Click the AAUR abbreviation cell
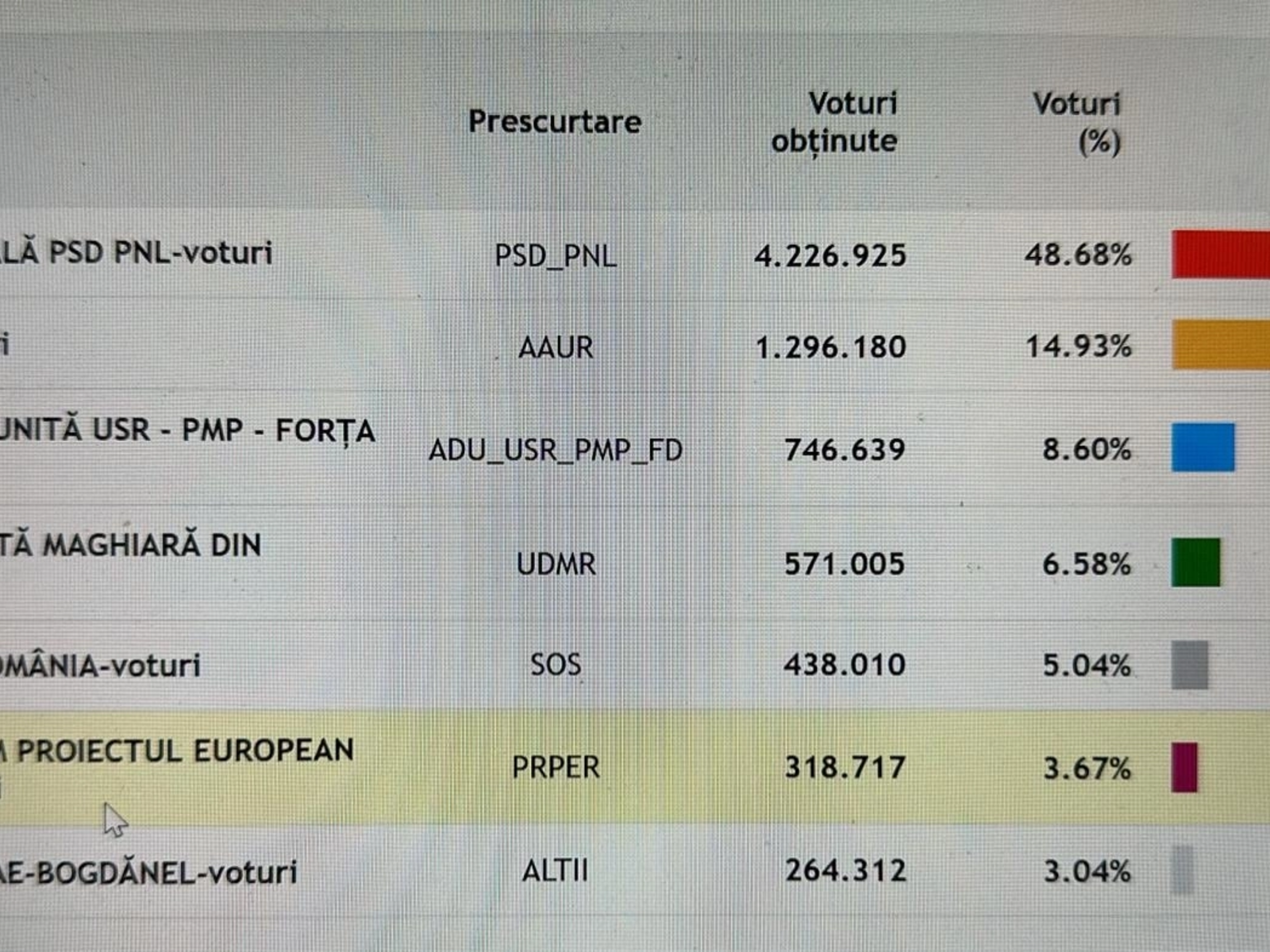 pyautogui.click(x=556, y=347)
